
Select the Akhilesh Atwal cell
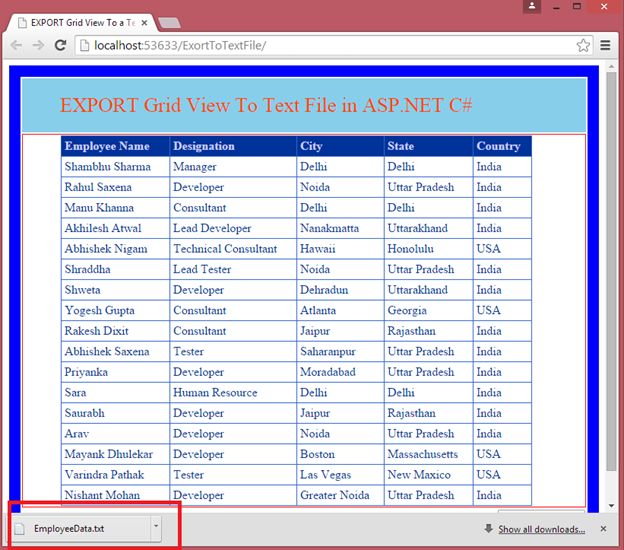115,228
